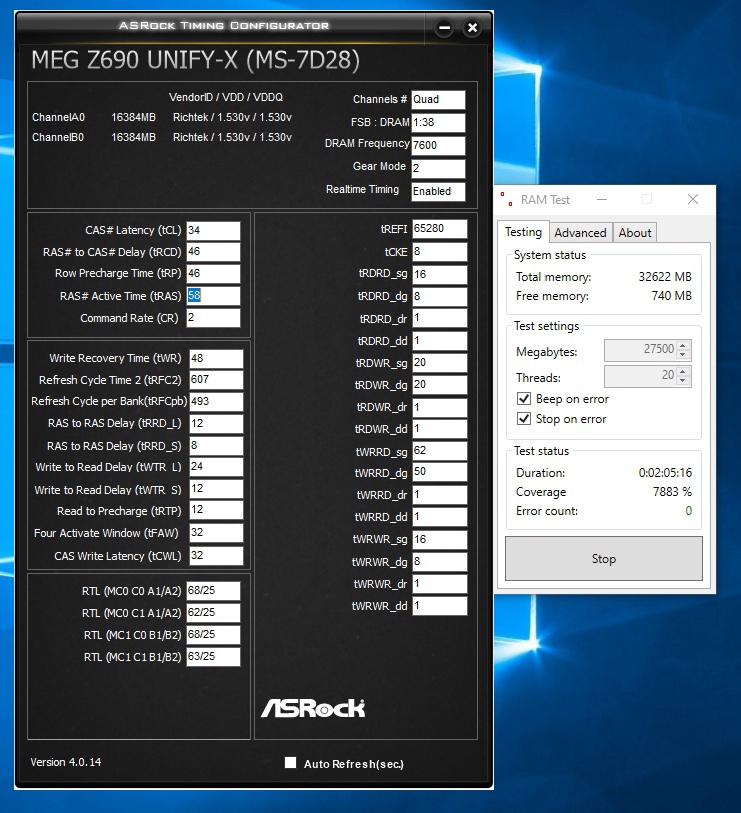Click the CAS Write Latency (tCWL) field
The image size is (741, 813).
(216, 555)
